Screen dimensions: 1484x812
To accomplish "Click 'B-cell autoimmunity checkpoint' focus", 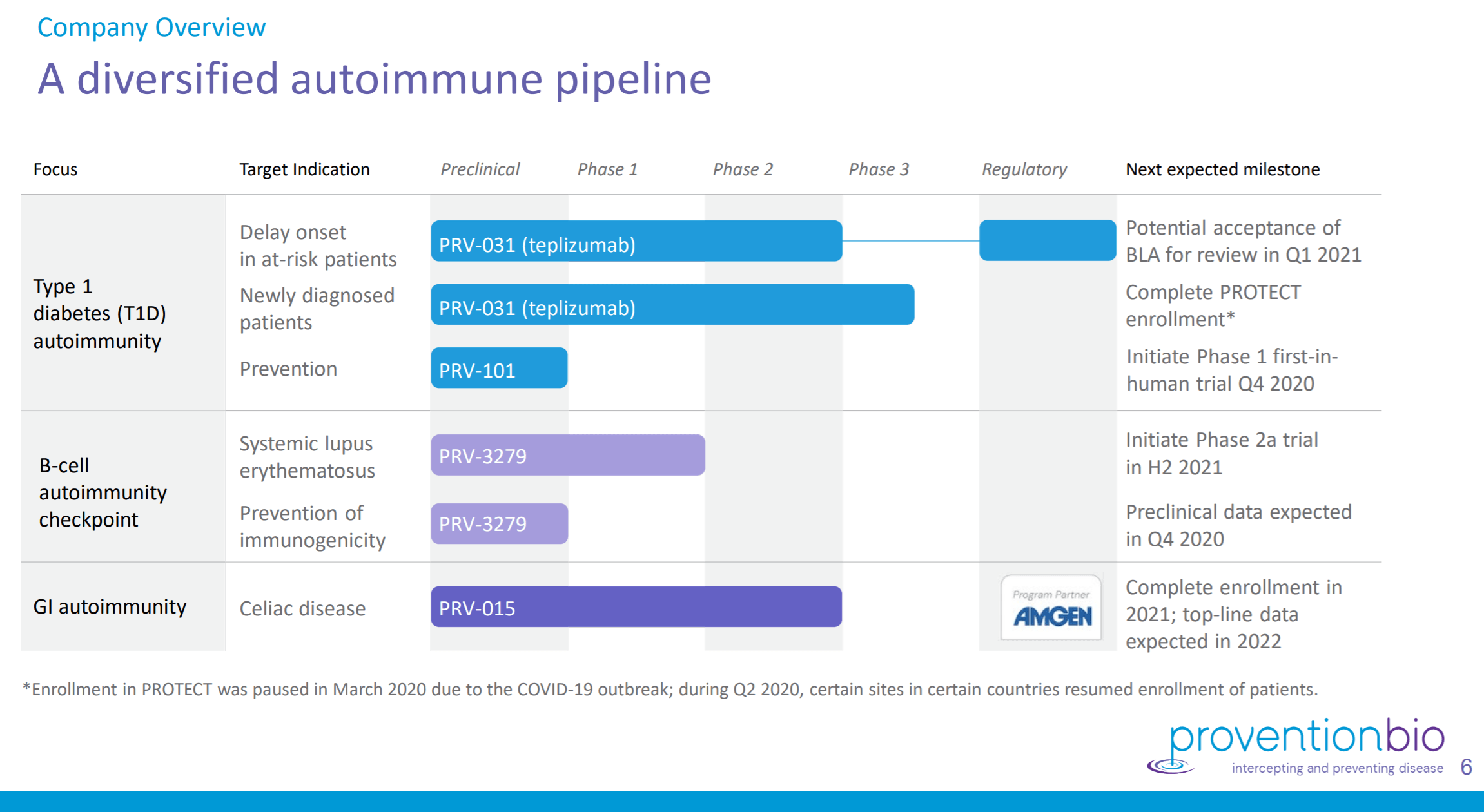I will click(103, 492).
